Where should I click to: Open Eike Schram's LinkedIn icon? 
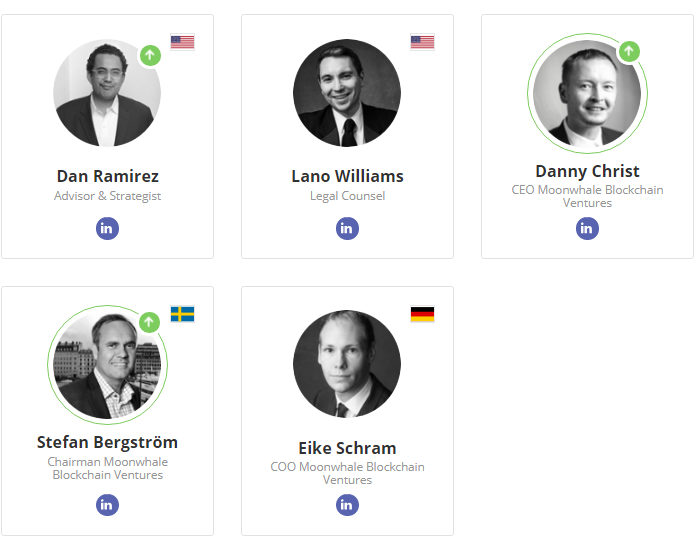click(347, 505)
